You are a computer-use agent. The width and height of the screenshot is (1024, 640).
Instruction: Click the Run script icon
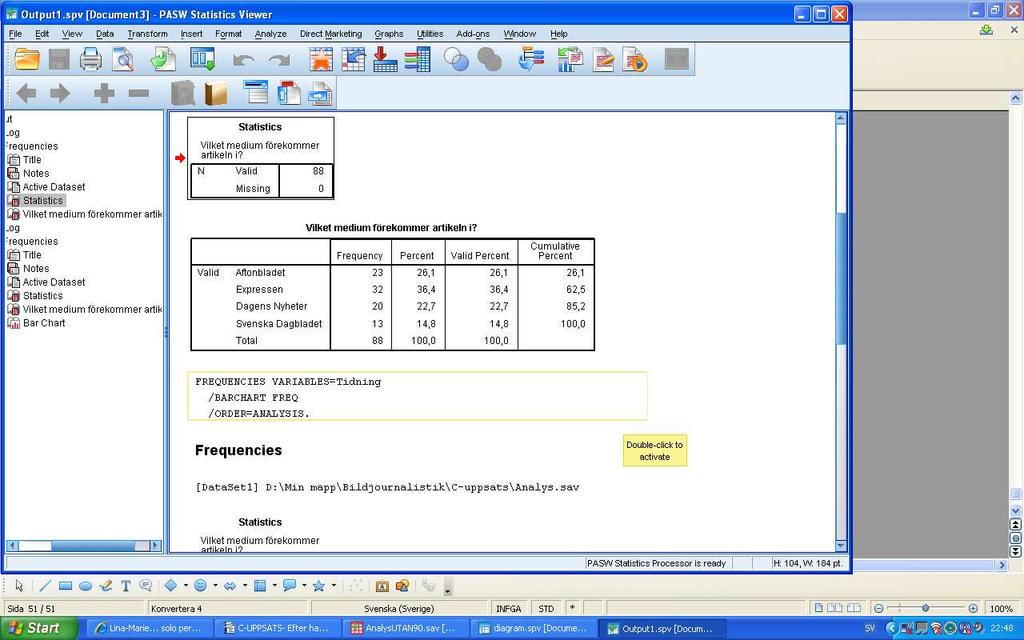(x=635, y=59)
